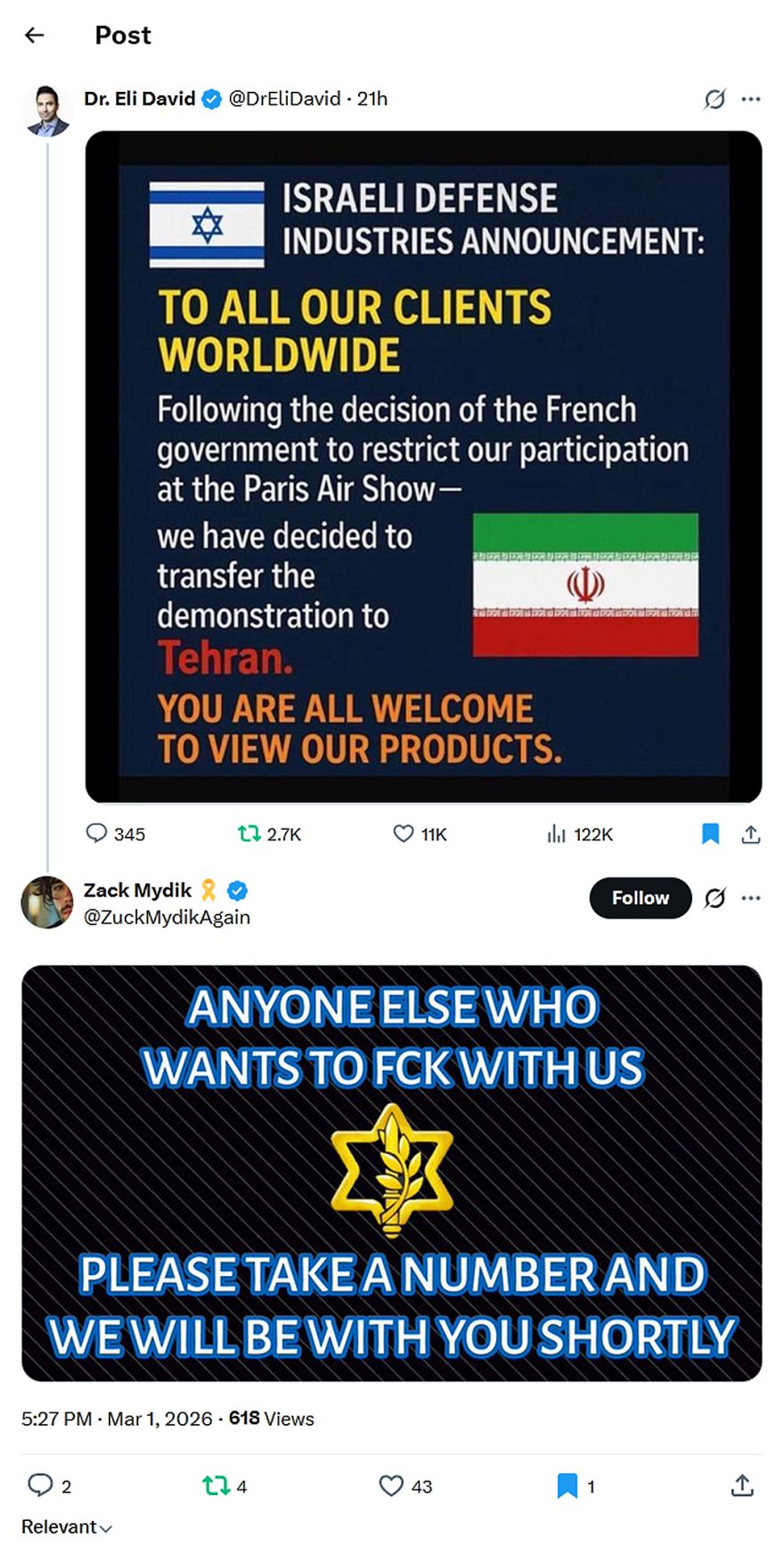The image size is (784, 1554).
Task: Open @DrEliDavid's profile via his handle
Action: click(x=283, y=100)
